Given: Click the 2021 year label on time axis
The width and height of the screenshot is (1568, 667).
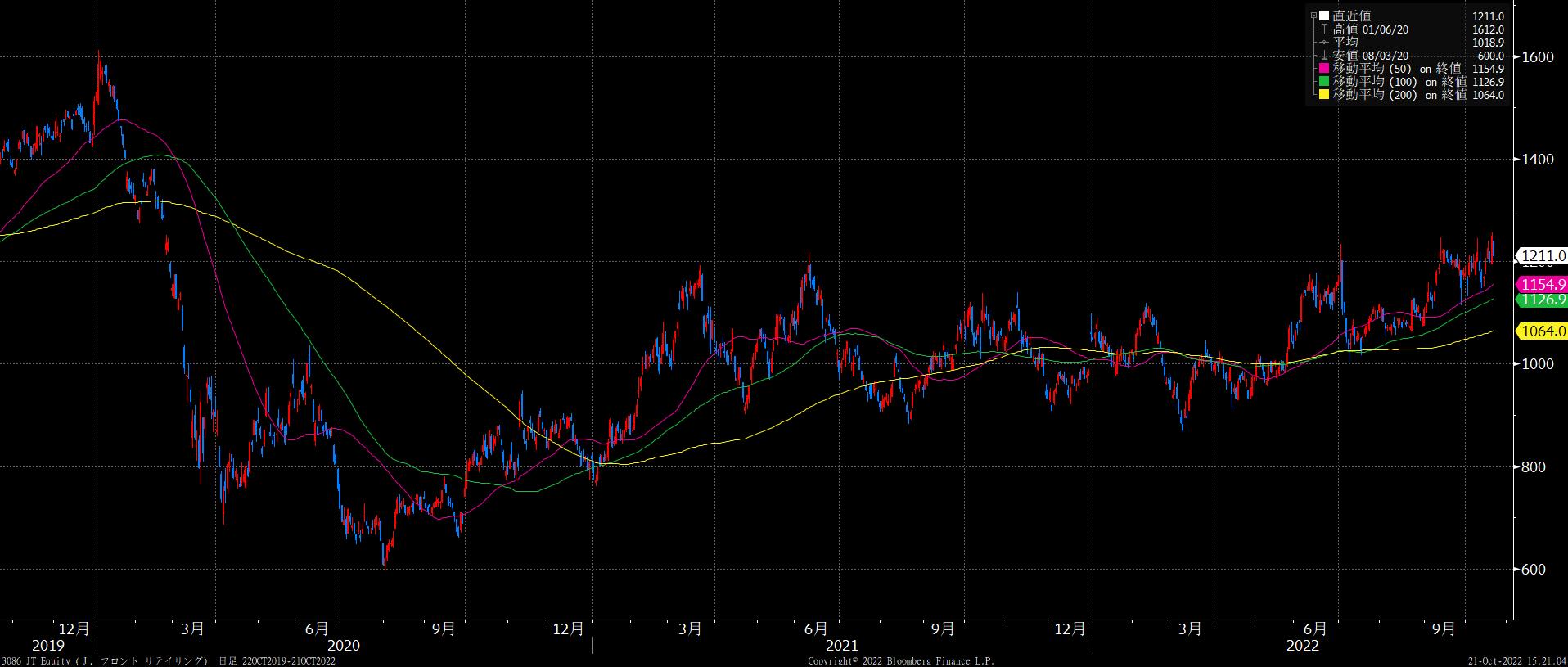Looking at the screenshot, I should (842, 646).
